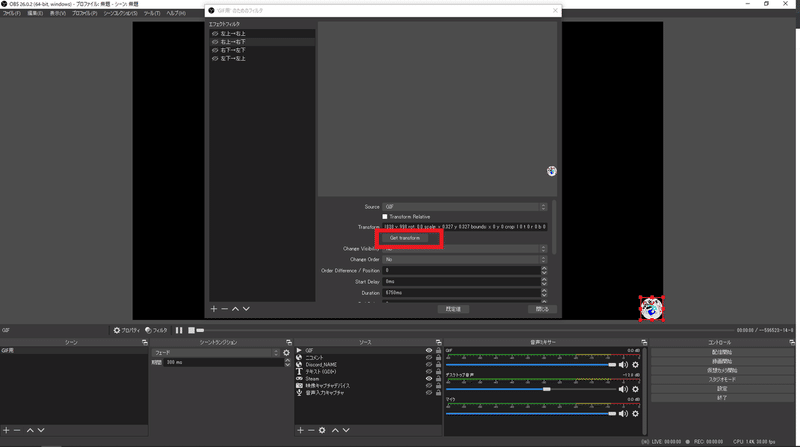The height and width of the screenshot is (447, 800).
Task: Click スタジオモード studio mode button
Action: coord(722,380)
